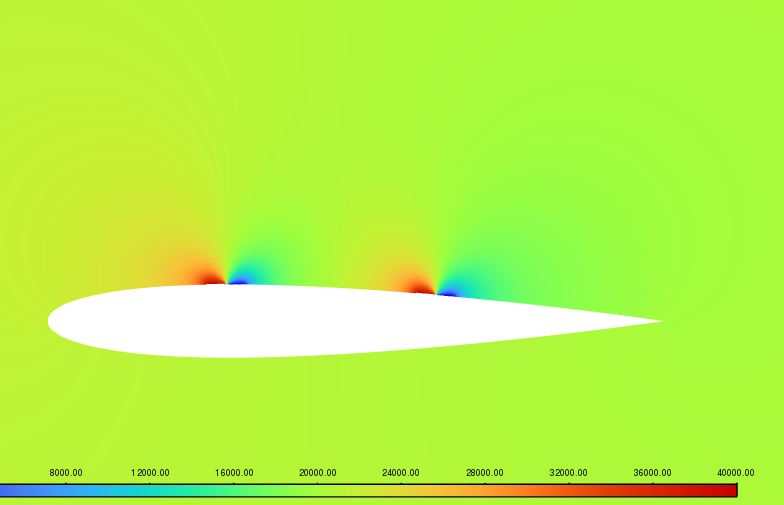
Task: Click the 16000.00 legend tick label
Action: (234, 473)
